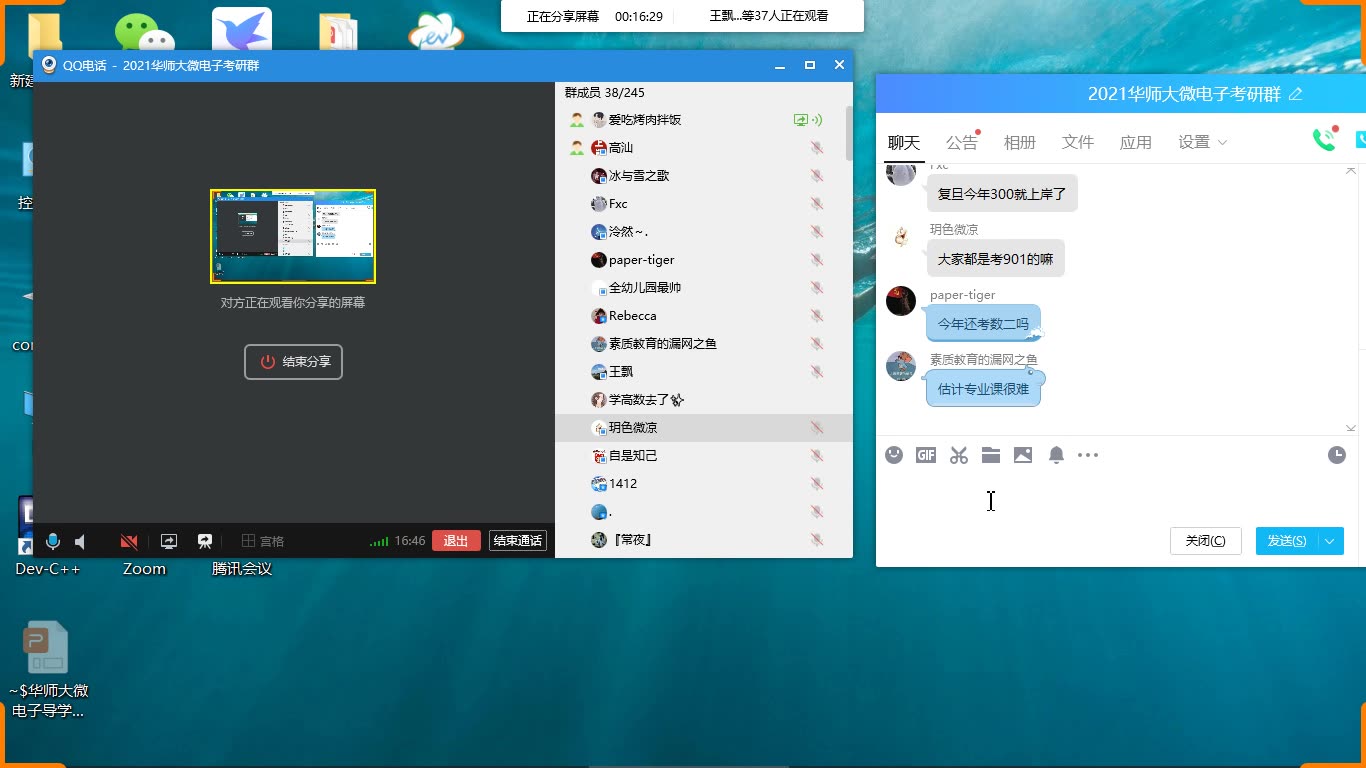Open the Zoom desktop shortcut
This screenshot has height=768, width=1366.
pos(144,568)
